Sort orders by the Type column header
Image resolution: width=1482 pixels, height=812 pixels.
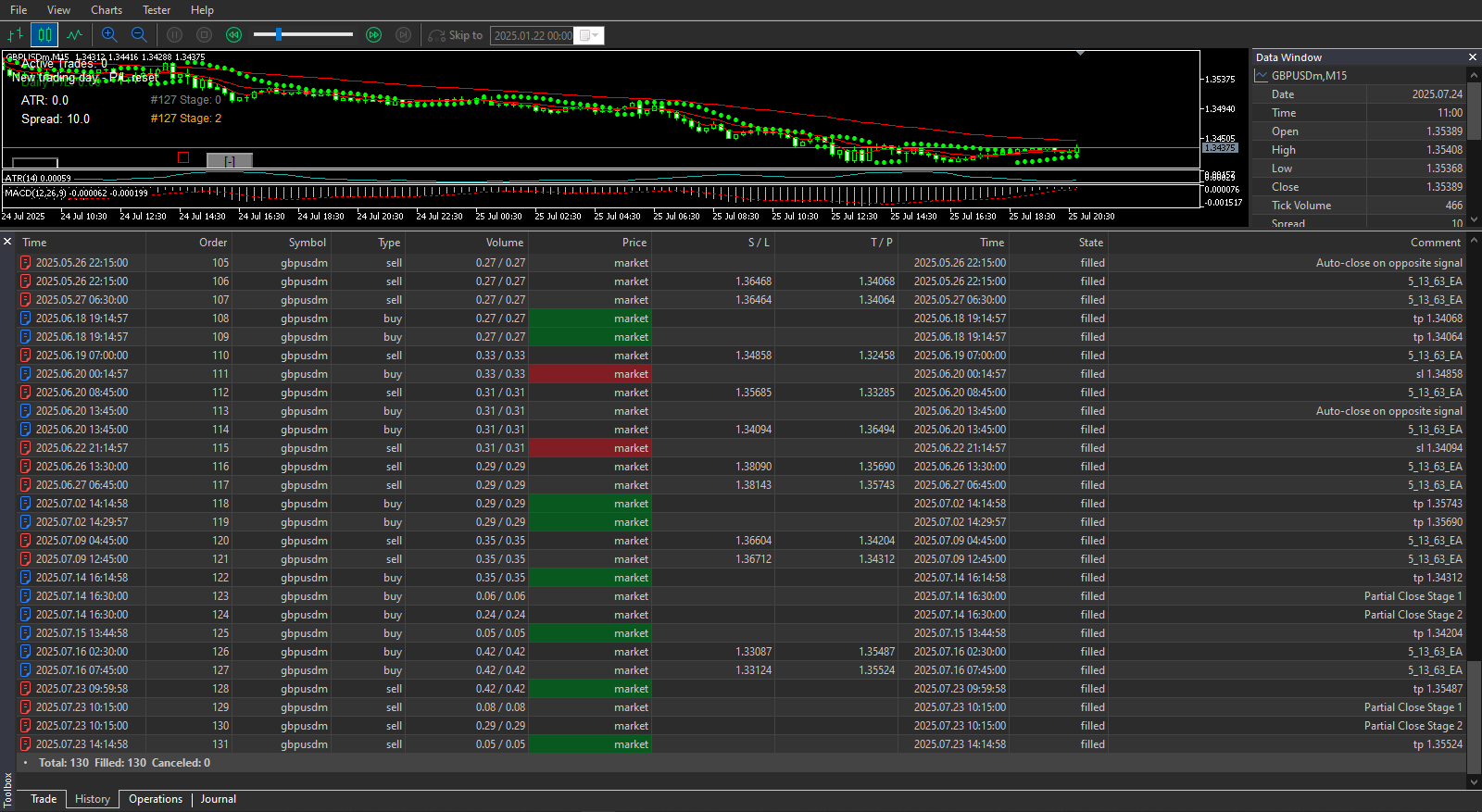369,243
